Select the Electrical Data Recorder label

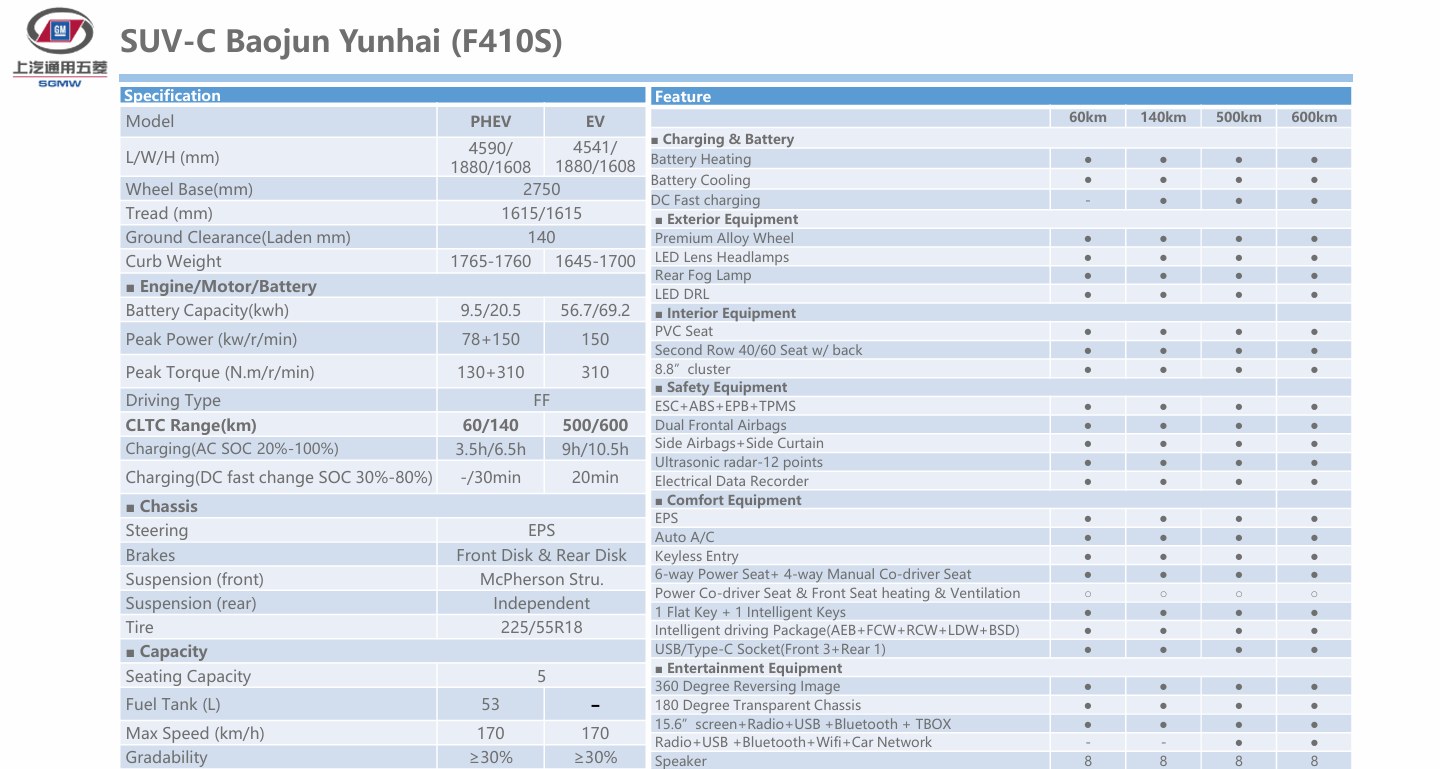click(732, 481)
